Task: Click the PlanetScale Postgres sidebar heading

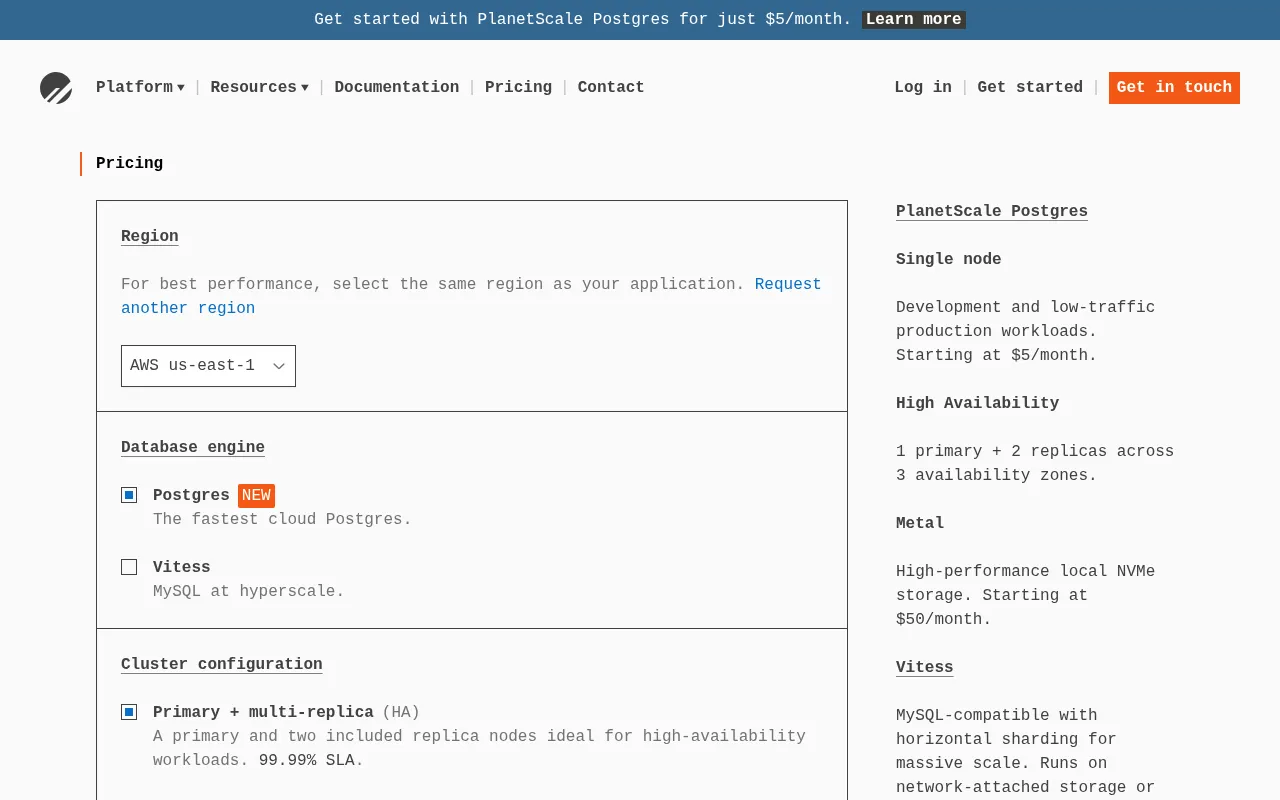Action: tap(992, 212)
